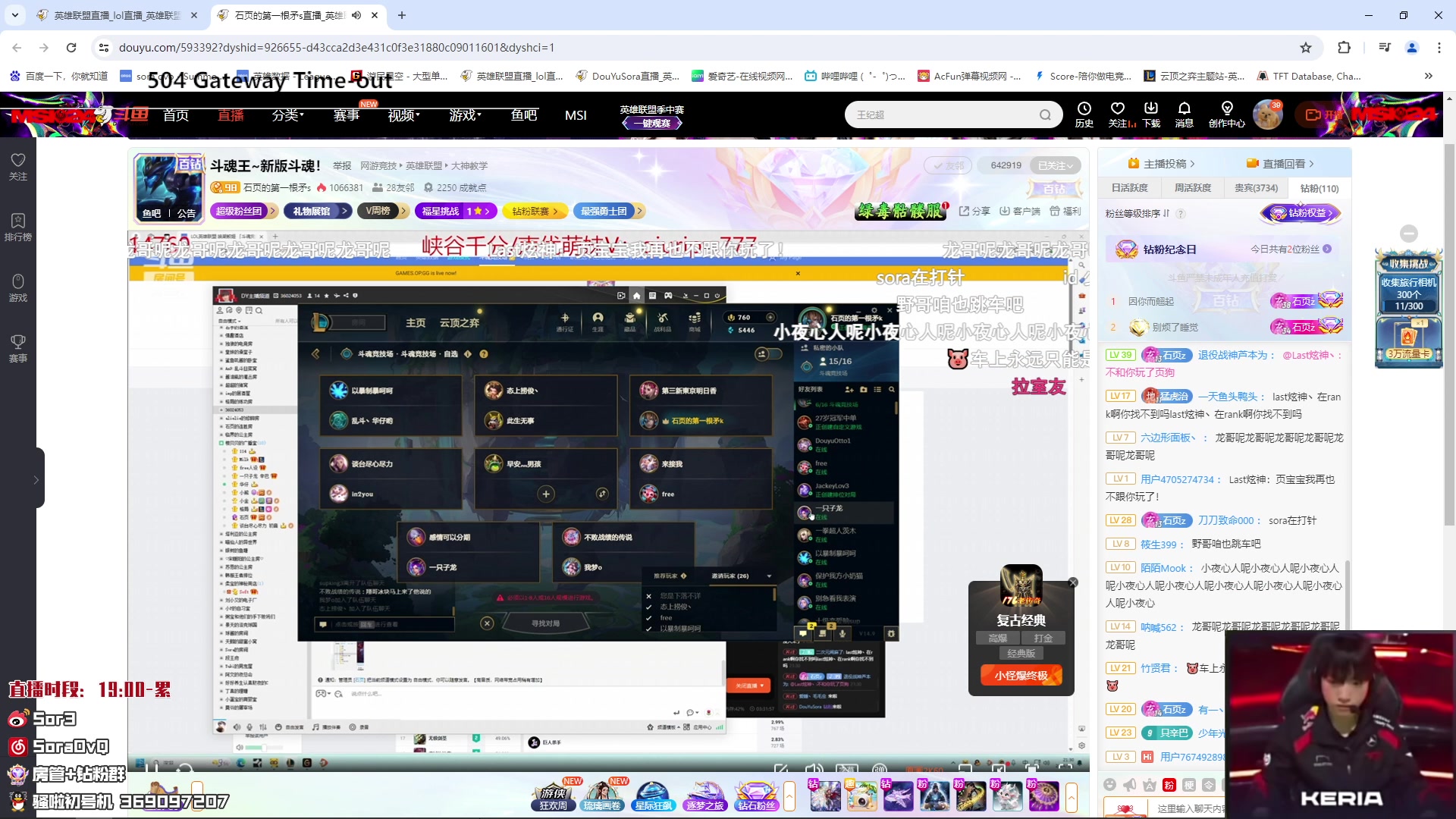Toggle 粉丝等级排序 sort order
1456x819 pixels.
[x=1137, y=213]
